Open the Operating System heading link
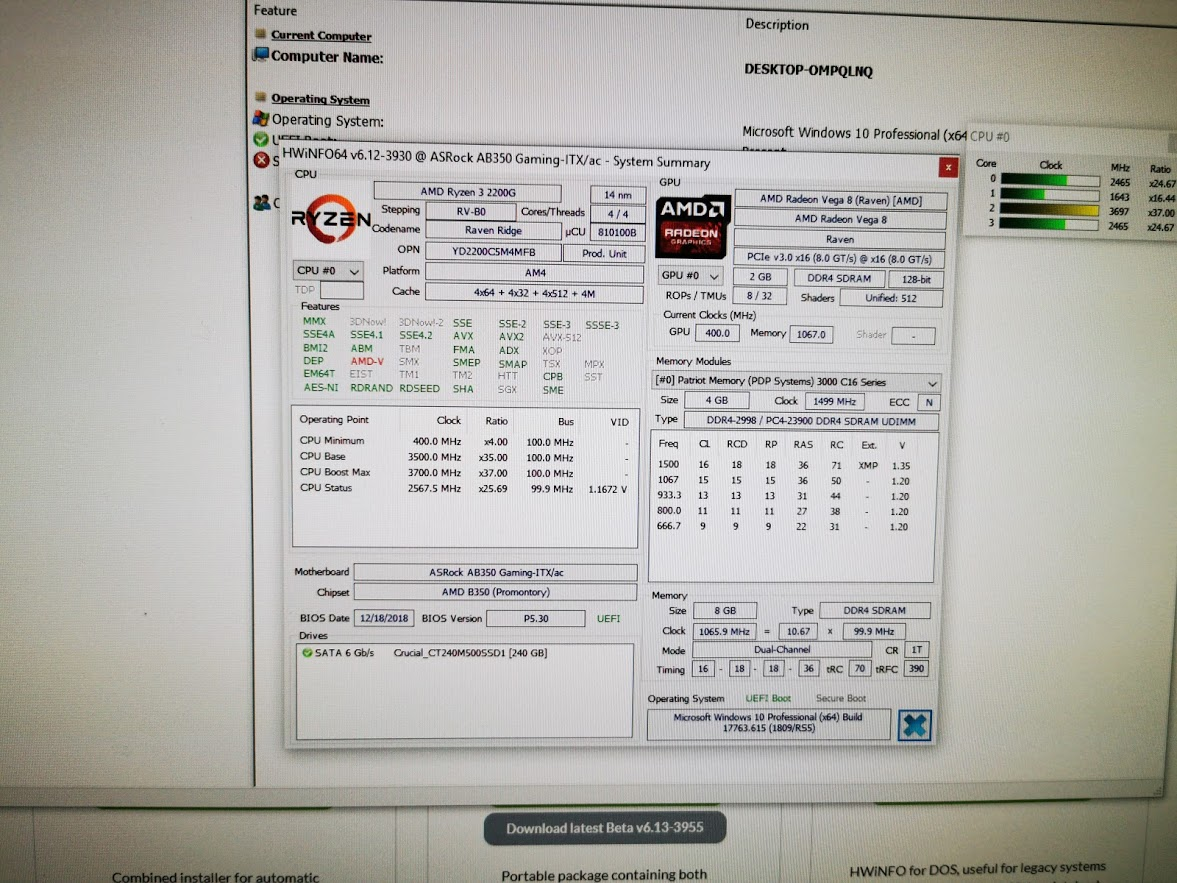The image size is (1177, 883). [x=320, y=99]
